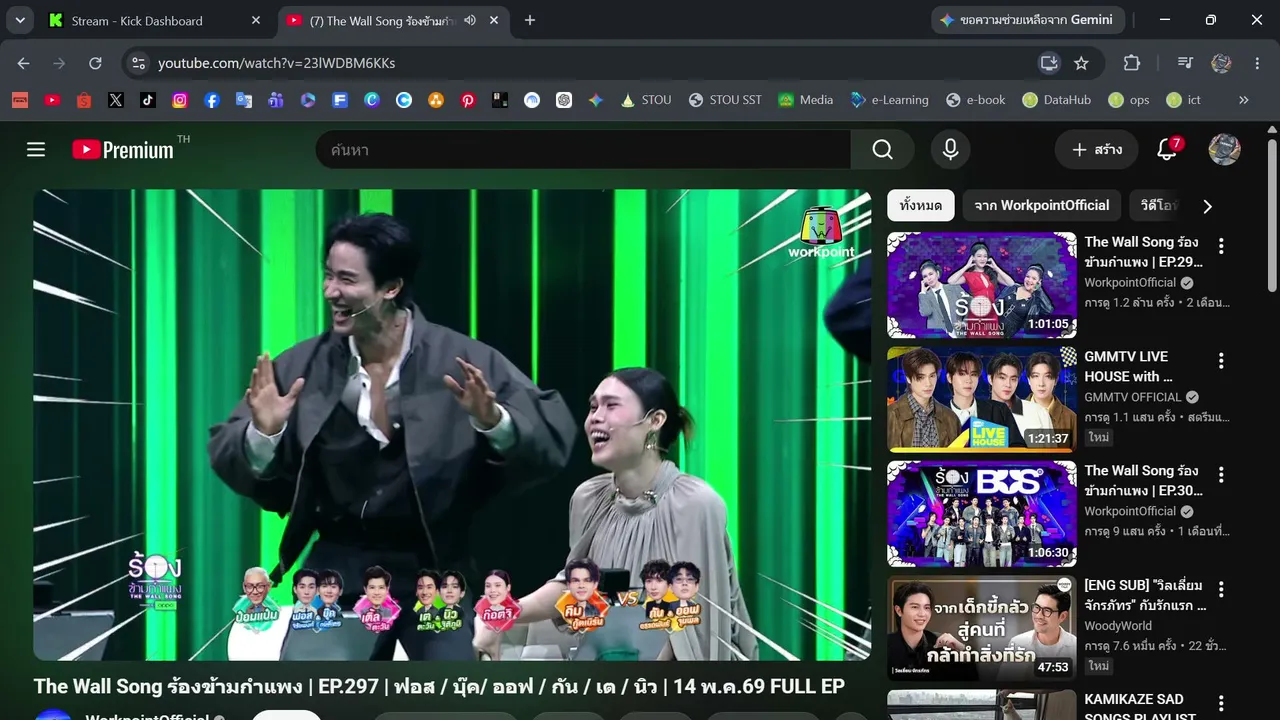Open the WoodyWorld 47:53 video thumbnail
This screenshot has width=1280, height=720.
coord(982,629)
